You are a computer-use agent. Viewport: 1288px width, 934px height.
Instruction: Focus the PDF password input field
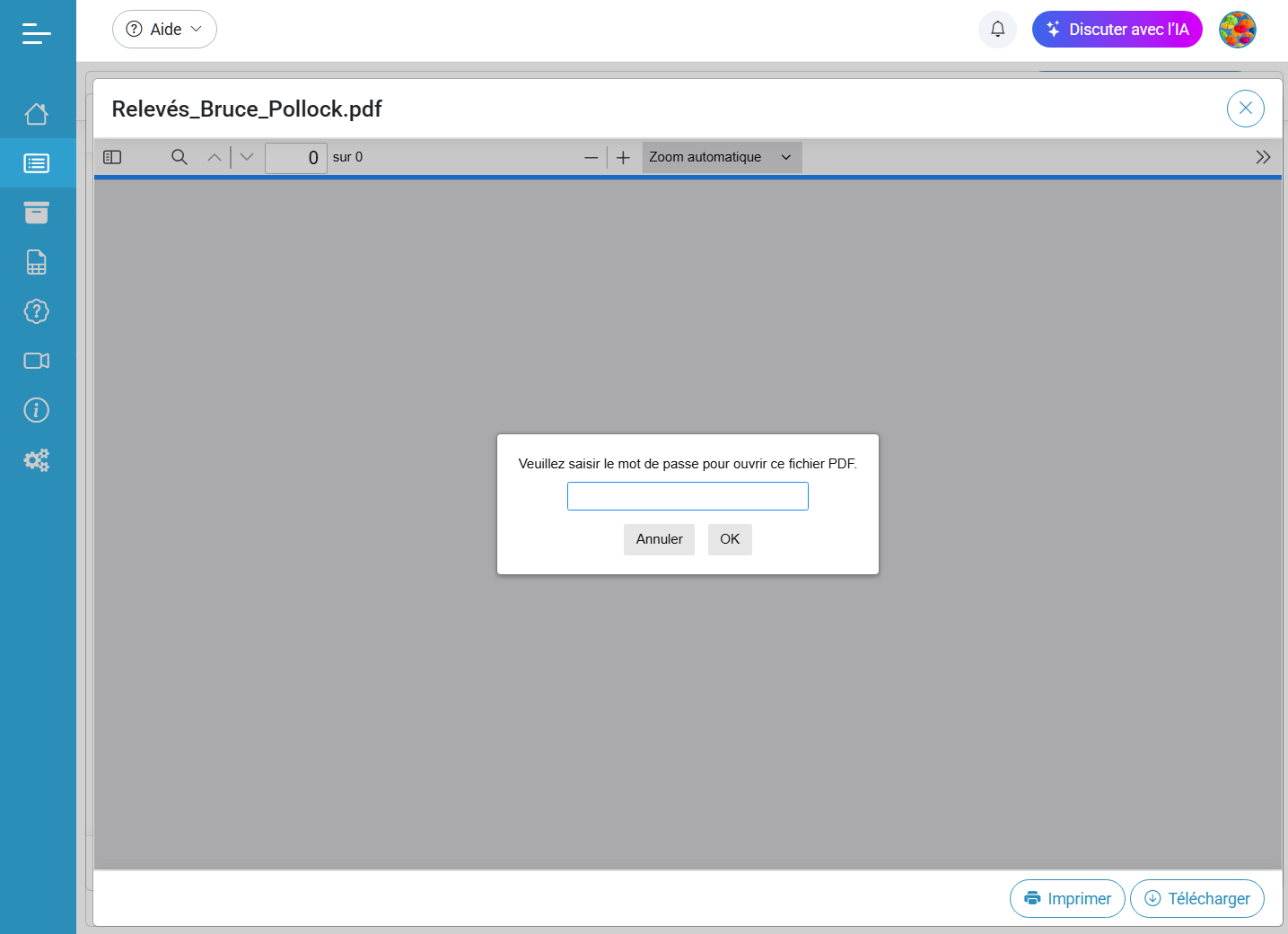click(688, 496)
